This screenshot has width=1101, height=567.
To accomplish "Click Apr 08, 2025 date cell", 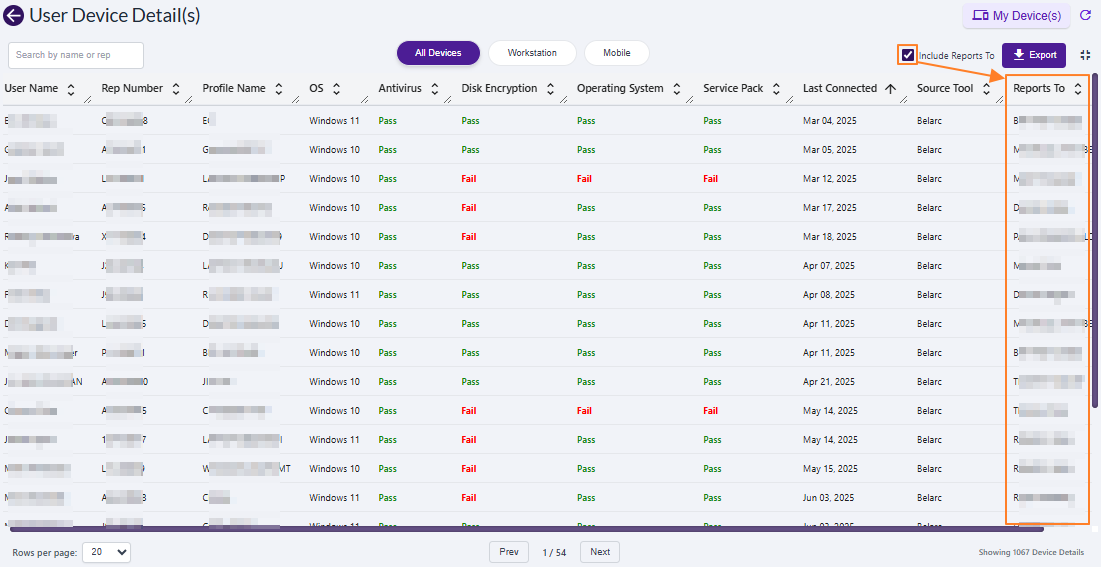I will 829,295.
